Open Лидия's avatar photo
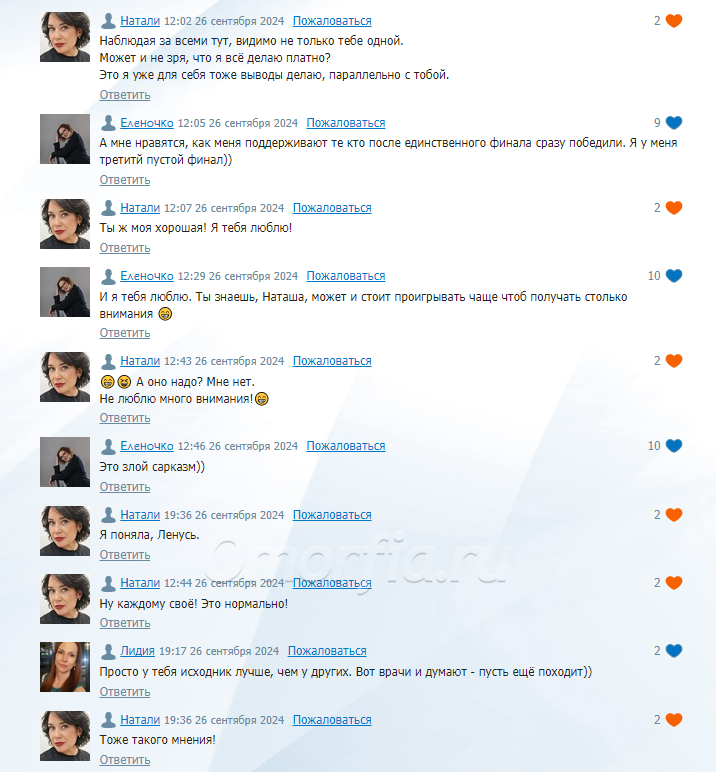This screenshot has height=772, width=716. pos(65,667)
